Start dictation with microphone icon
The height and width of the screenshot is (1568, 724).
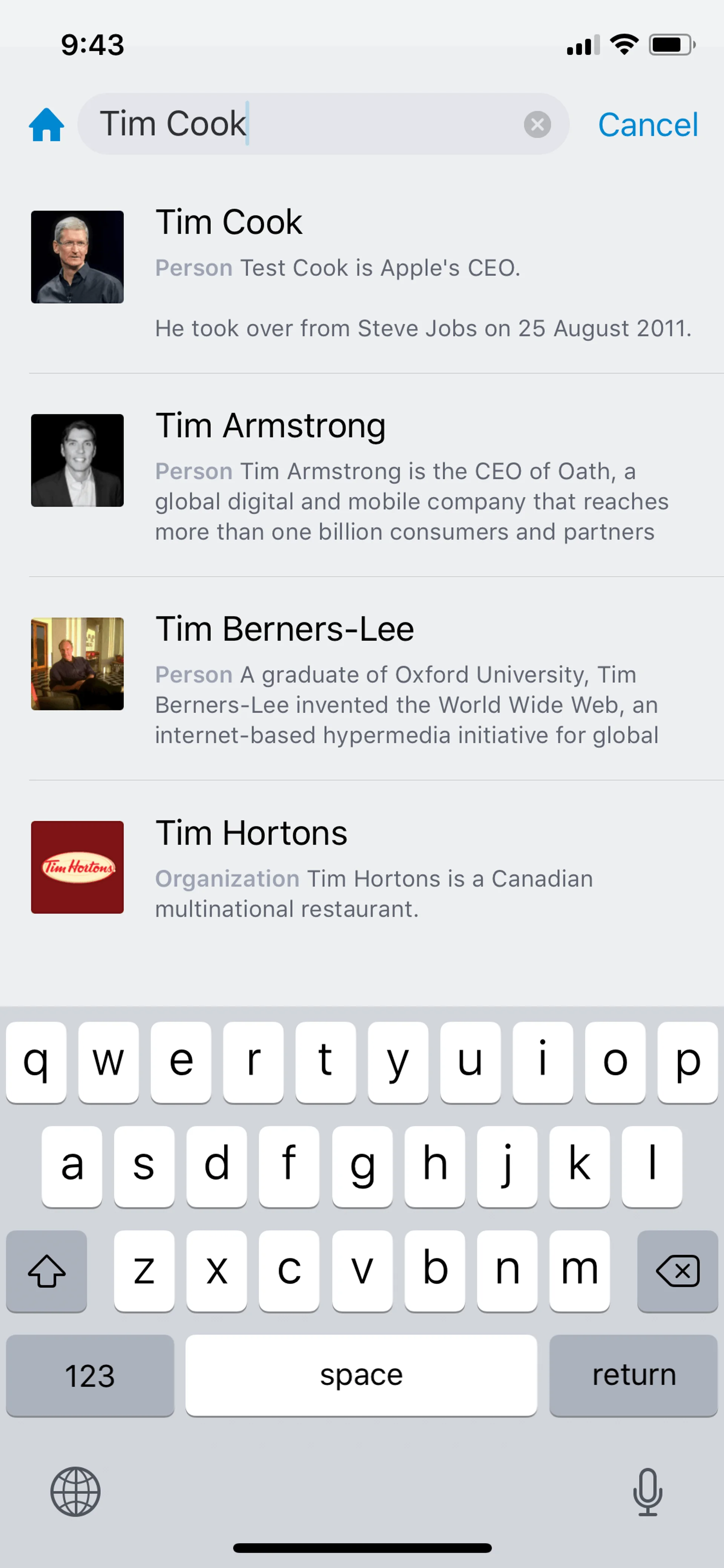[x=647, y=1491]
